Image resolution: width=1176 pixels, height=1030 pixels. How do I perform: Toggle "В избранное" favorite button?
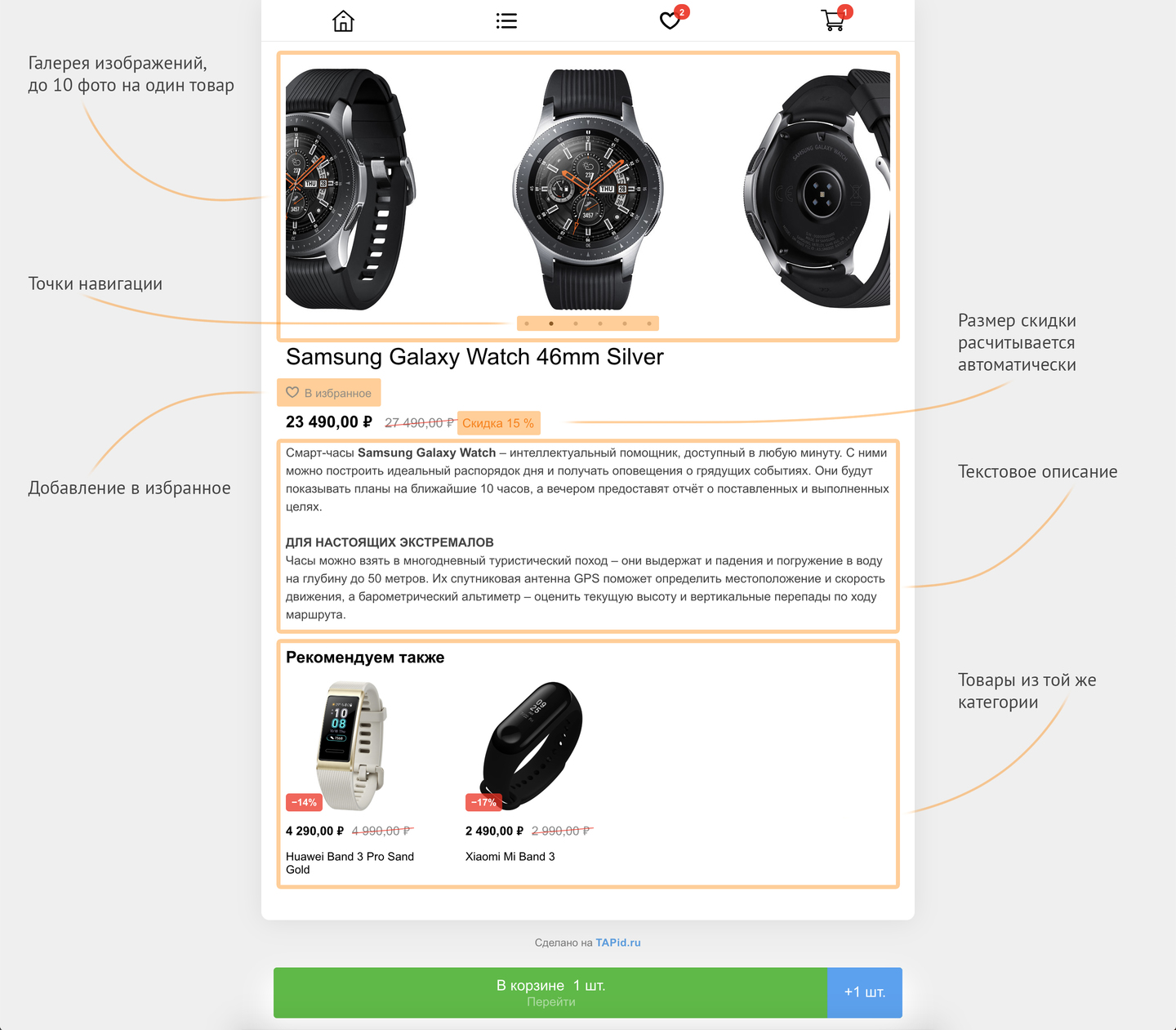pyautogui.click(x=329, y=393)
